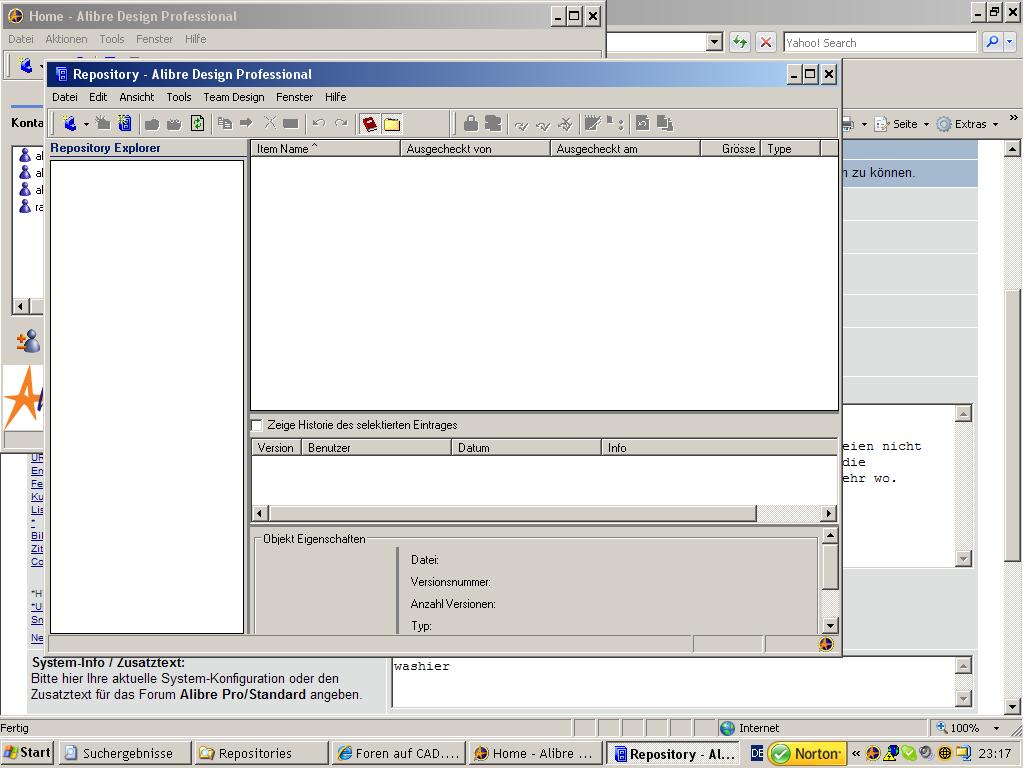Click the browser page's scroll-down arrow
Image resolution: width=1024 pixels, height=768 pixels.
click(x=1012, y=707)
